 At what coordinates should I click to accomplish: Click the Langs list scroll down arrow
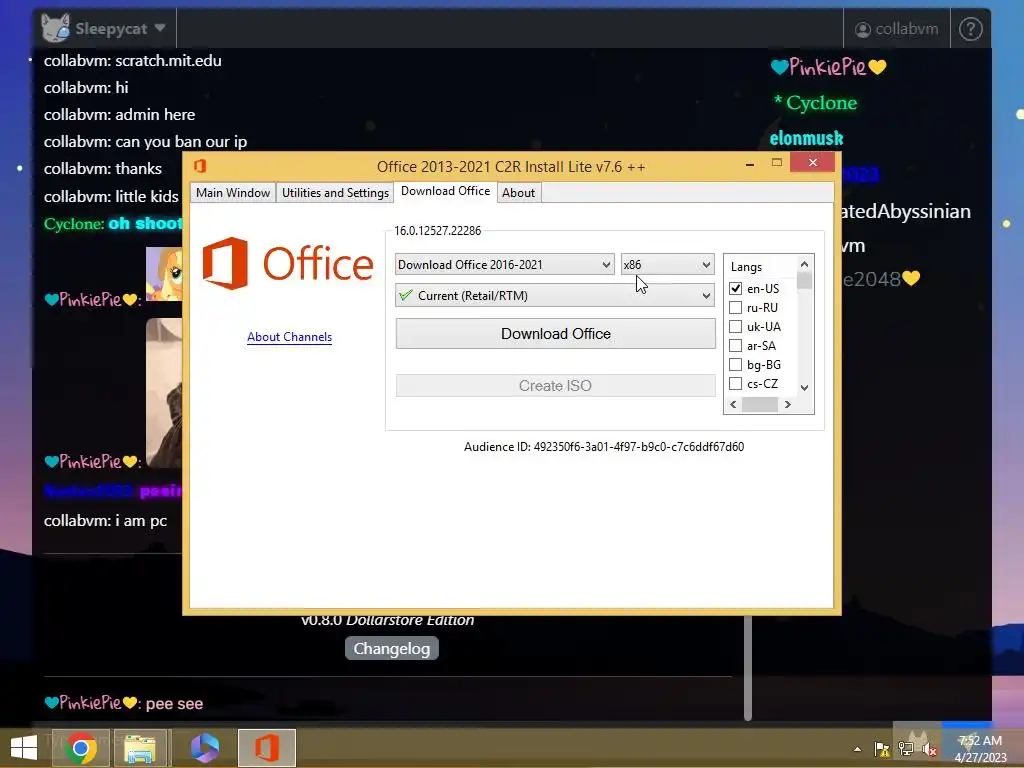pos(805,387)
